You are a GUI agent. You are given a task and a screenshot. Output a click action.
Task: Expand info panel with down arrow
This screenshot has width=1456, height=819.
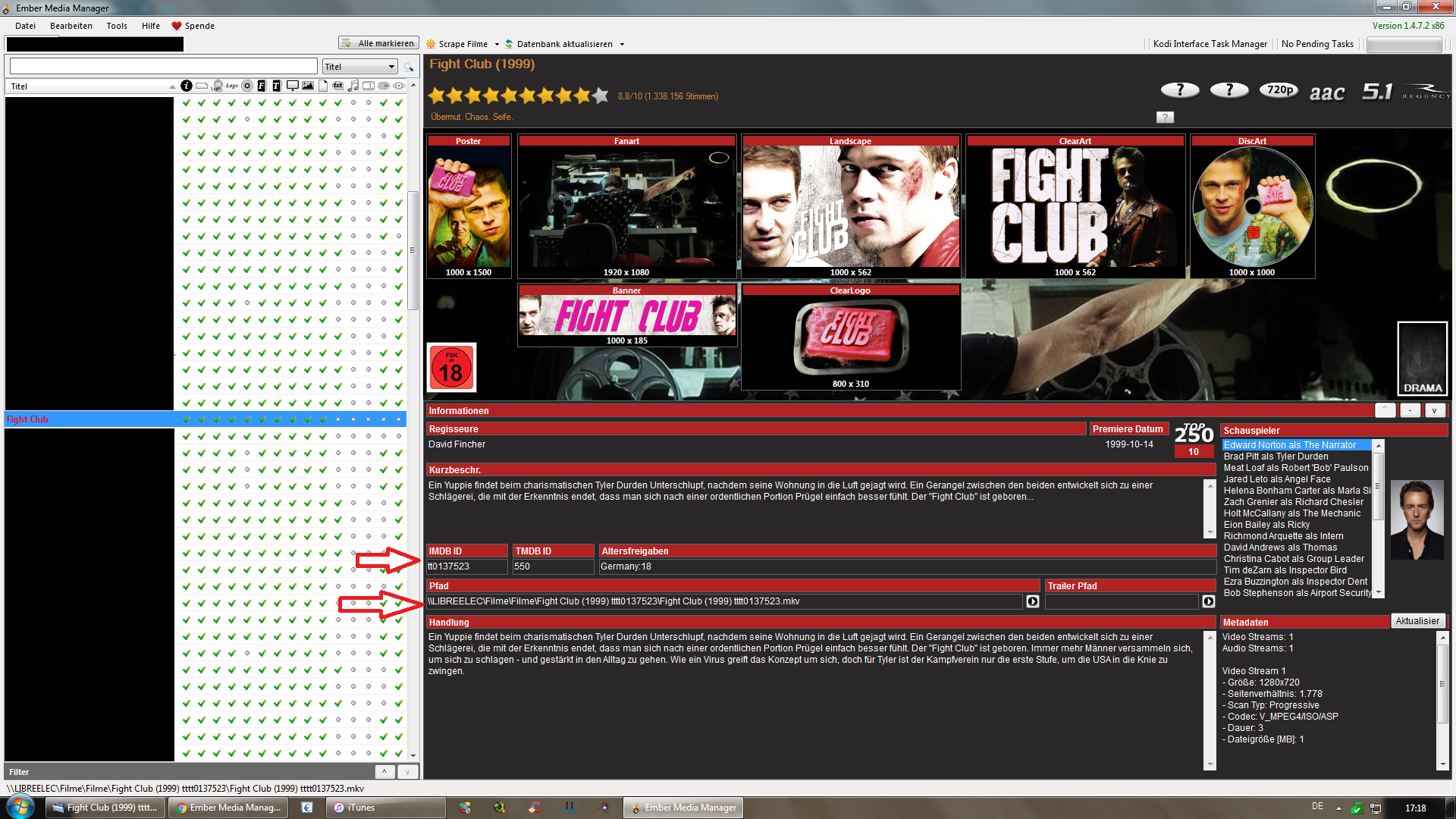pyautogui.click(x=1435, y=410)
